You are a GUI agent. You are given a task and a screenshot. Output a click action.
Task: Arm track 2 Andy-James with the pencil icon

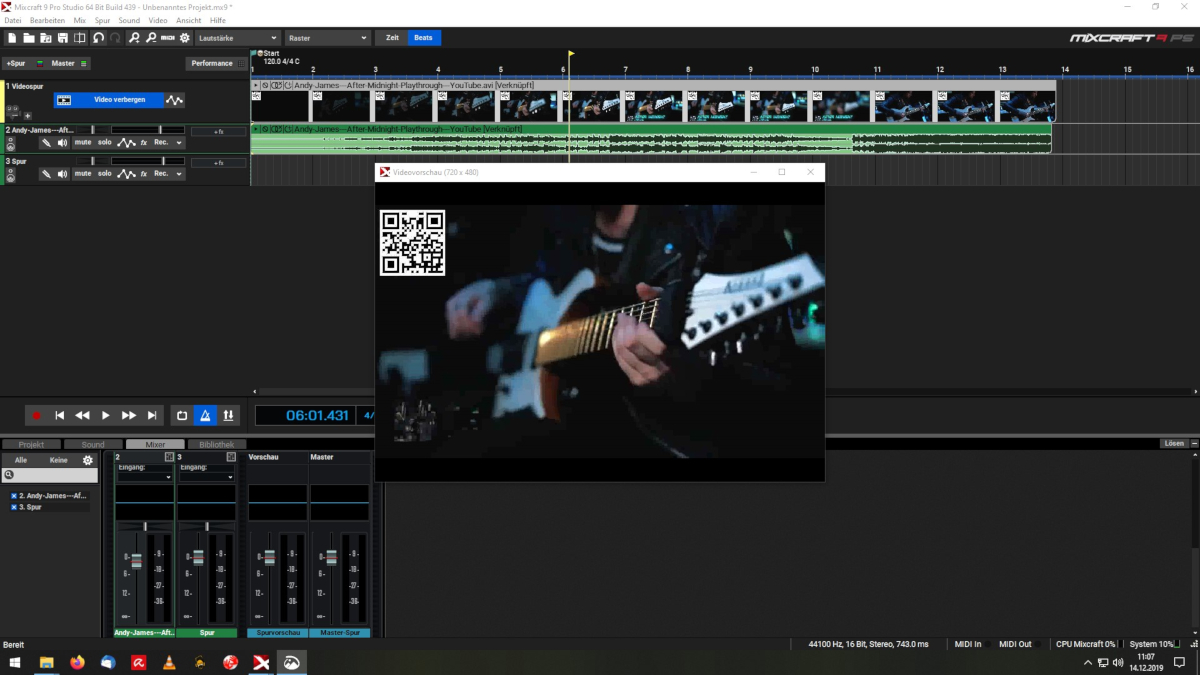point(45,143)
